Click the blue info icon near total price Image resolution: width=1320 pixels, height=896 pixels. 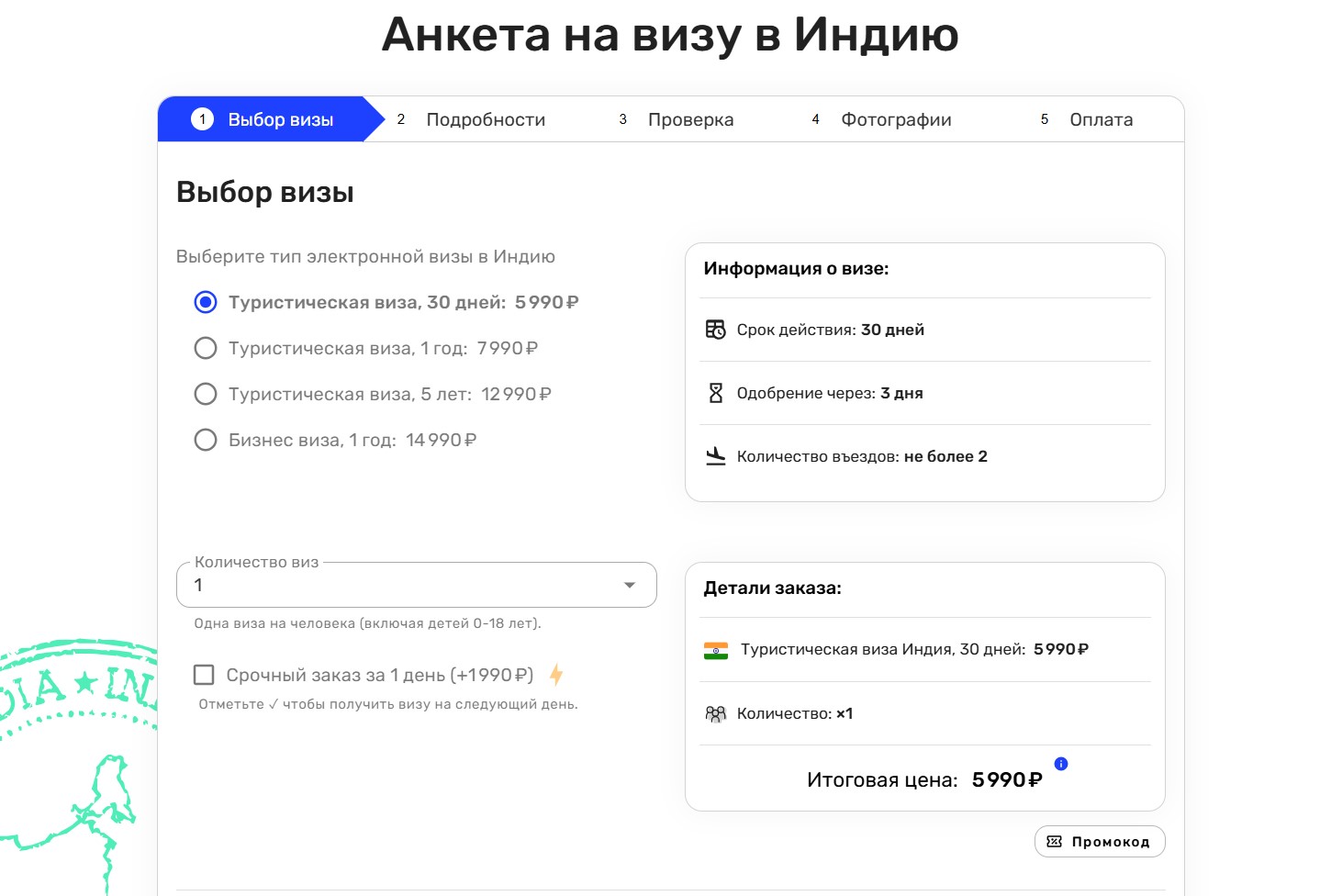click(1061, 764)
